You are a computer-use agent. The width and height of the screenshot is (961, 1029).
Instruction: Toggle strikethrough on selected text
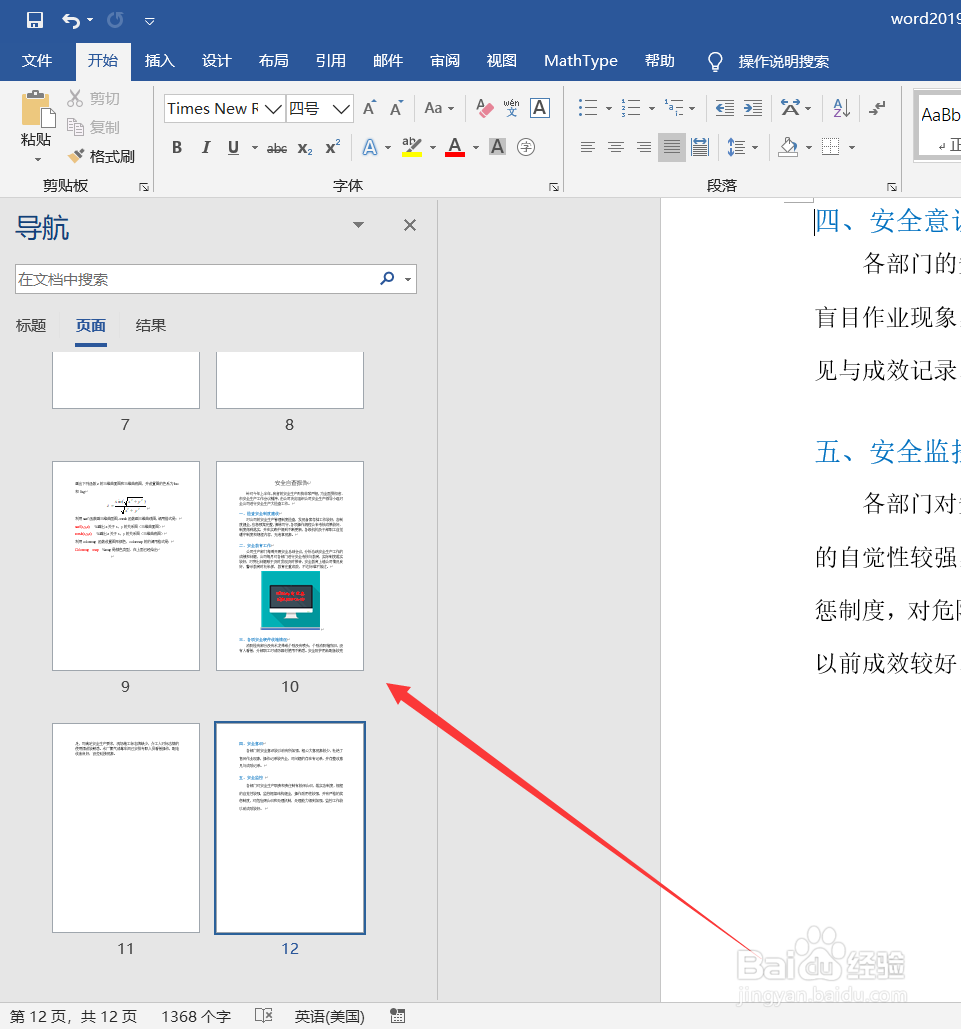pos(276,147)
